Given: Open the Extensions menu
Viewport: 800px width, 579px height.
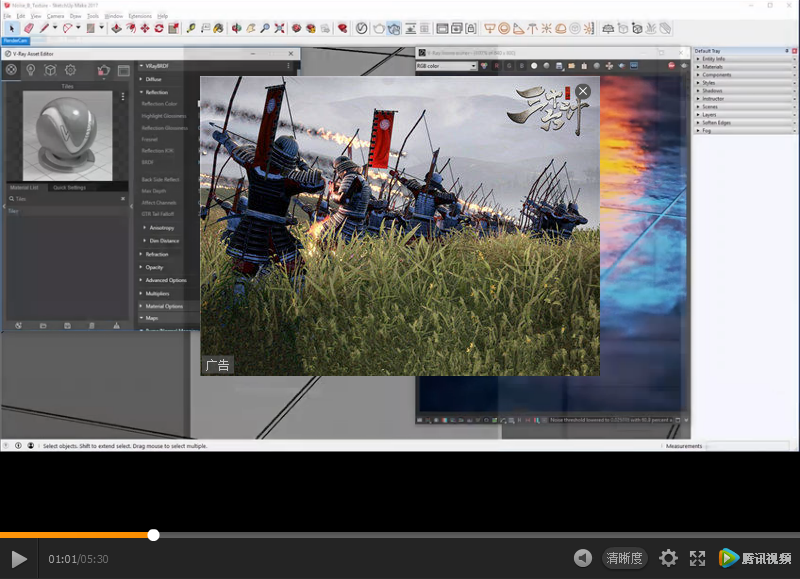Looking at the screenshot, I should 140,16.
